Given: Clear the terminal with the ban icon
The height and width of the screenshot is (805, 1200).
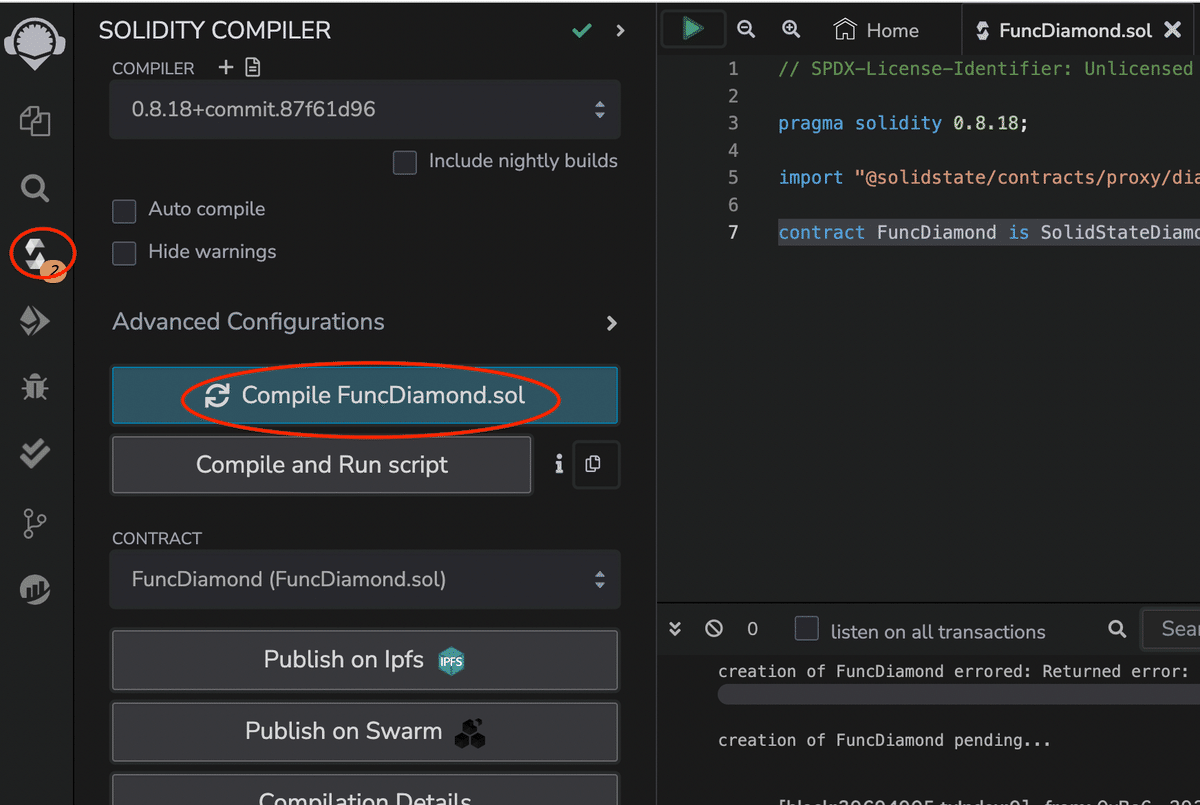Looking at the screenshot, I should click(714, 629).
